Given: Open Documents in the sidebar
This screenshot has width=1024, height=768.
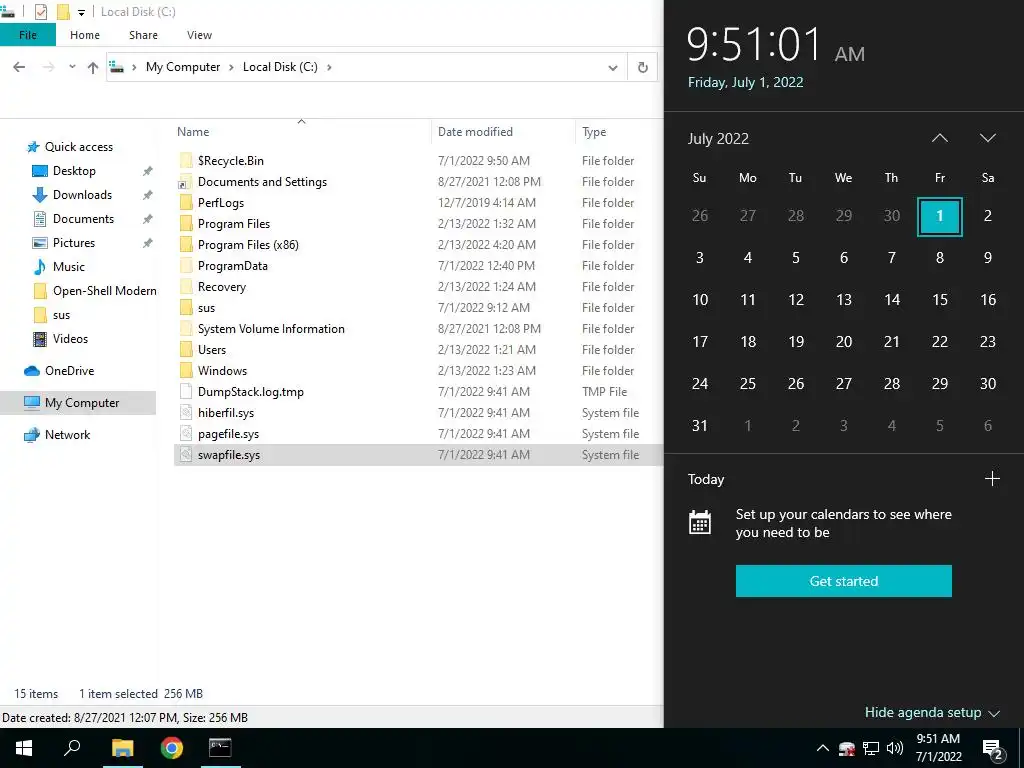Looking at the screenshot, I should coord(83,219).
